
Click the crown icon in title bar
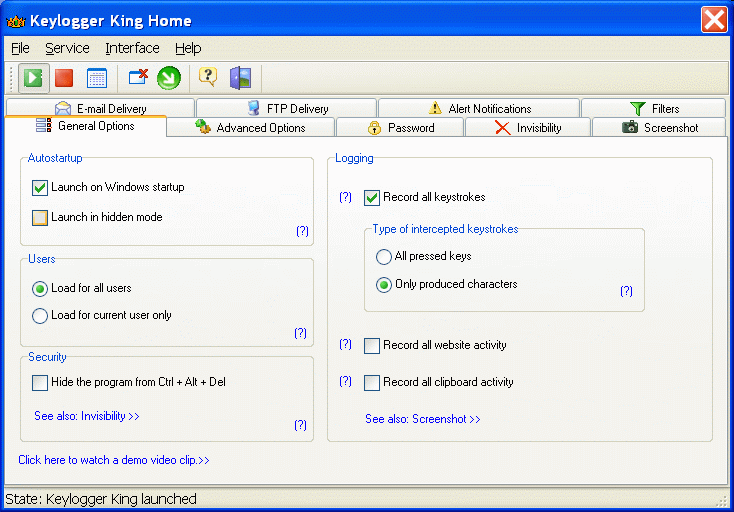coord(15,21)
